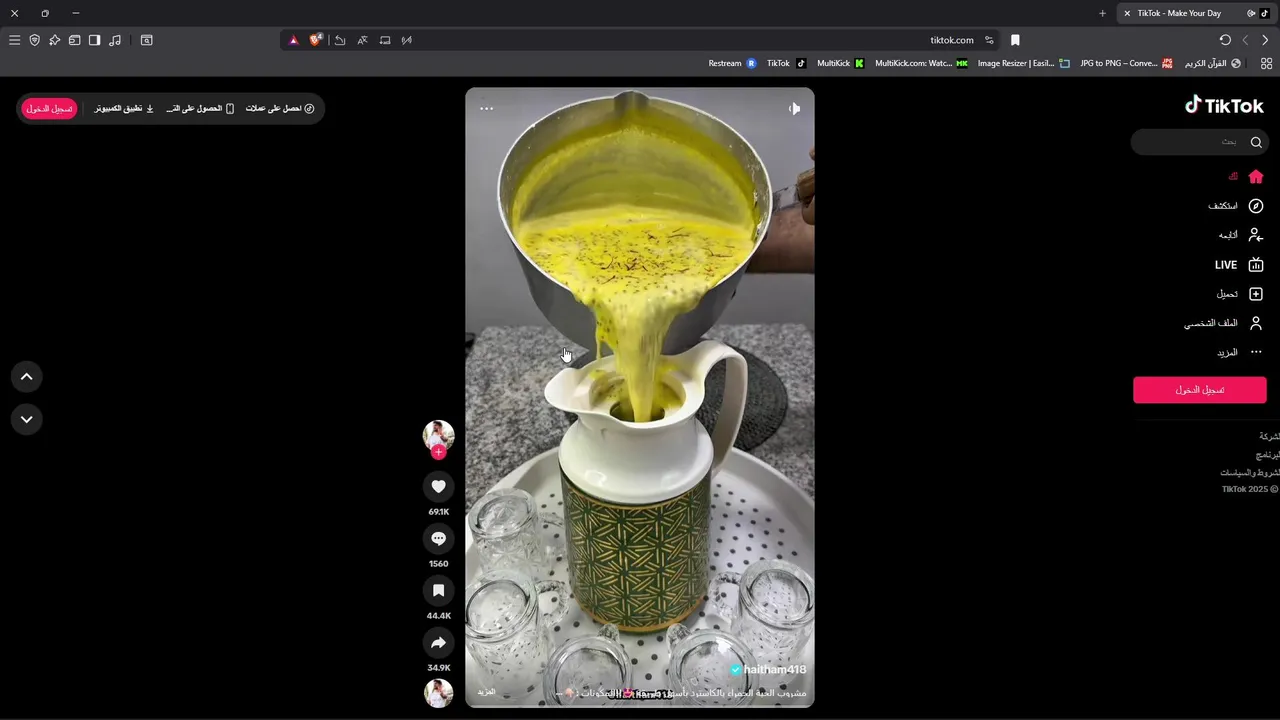The image size is (1280, 720).
Task: Go to next video with down arrow
Action: click(x=27, y=419)
